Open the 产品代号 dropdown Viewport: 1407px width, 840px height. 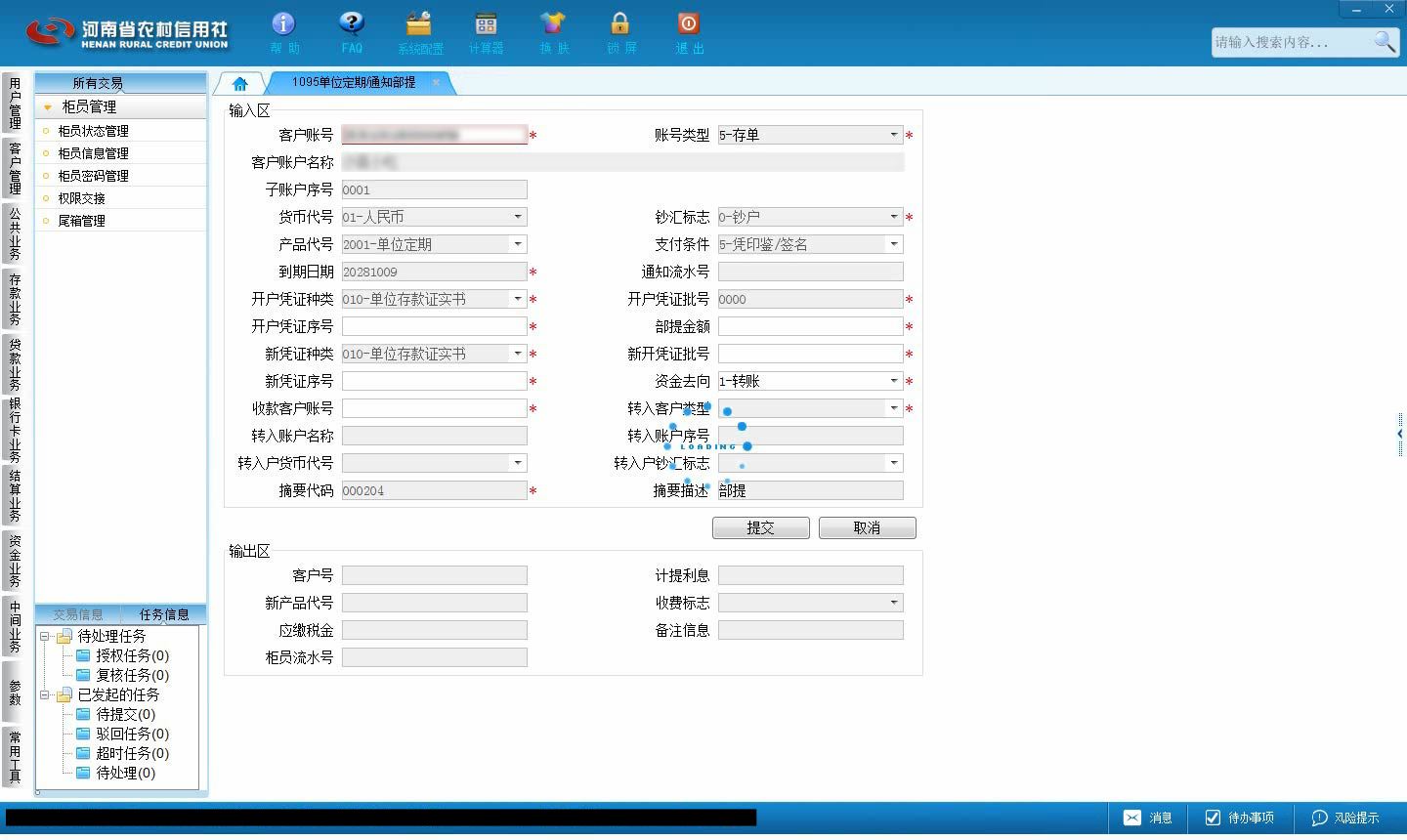point(518,244)
